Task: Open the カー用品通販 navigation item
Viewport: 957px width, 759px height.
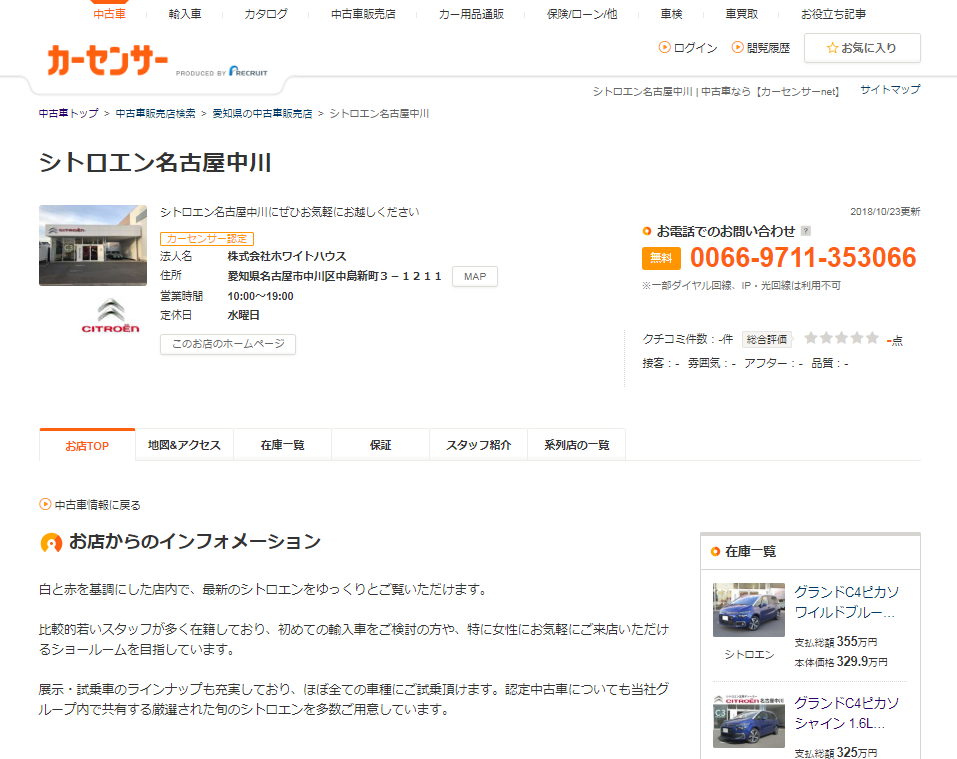Action: click(x=471, y=13)
